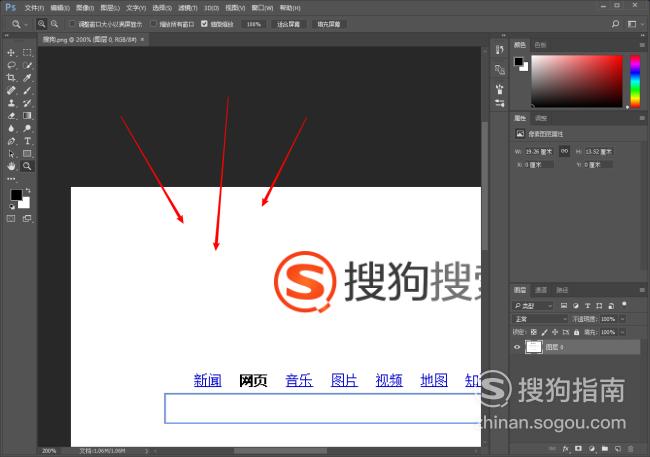Hide layer 0 with eye icon
The image size is (650, 457).
[517, 348]
